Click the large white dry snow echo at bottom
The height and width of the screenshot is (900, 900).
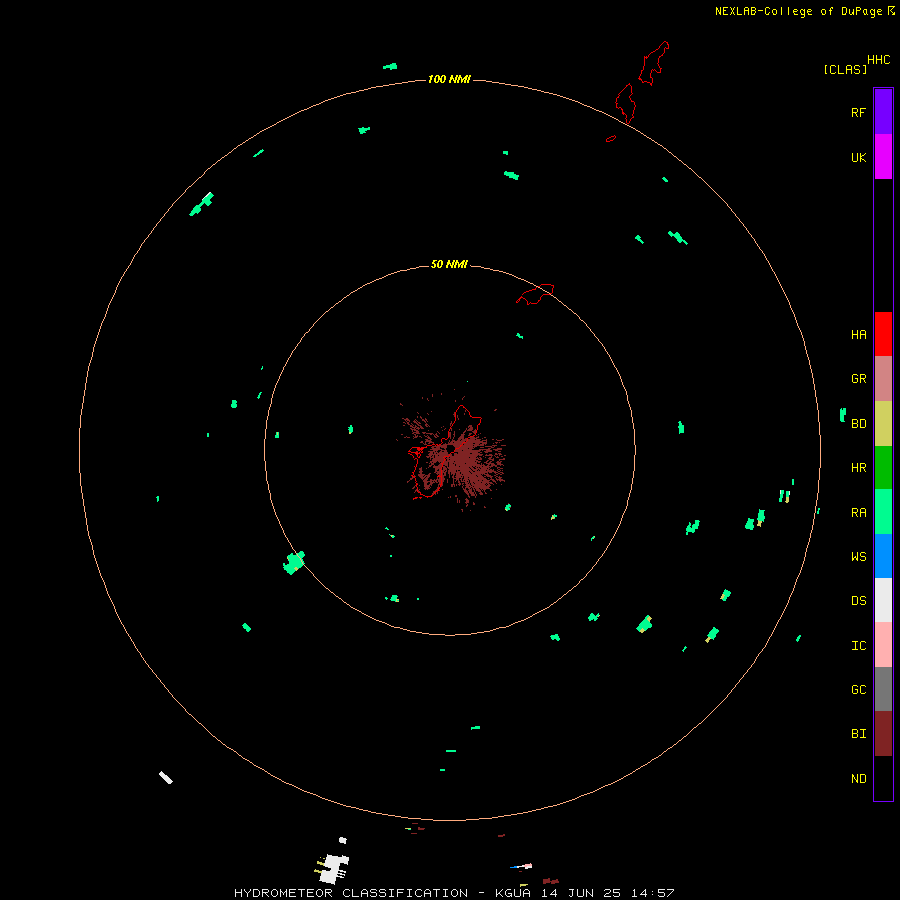[x=333, y=868]
